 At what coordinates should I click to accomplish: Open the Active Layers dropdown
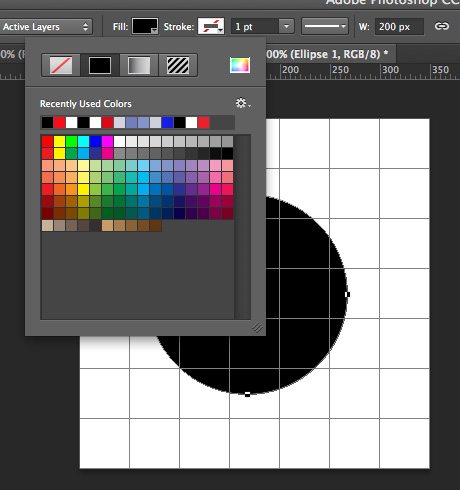[46, 27]
